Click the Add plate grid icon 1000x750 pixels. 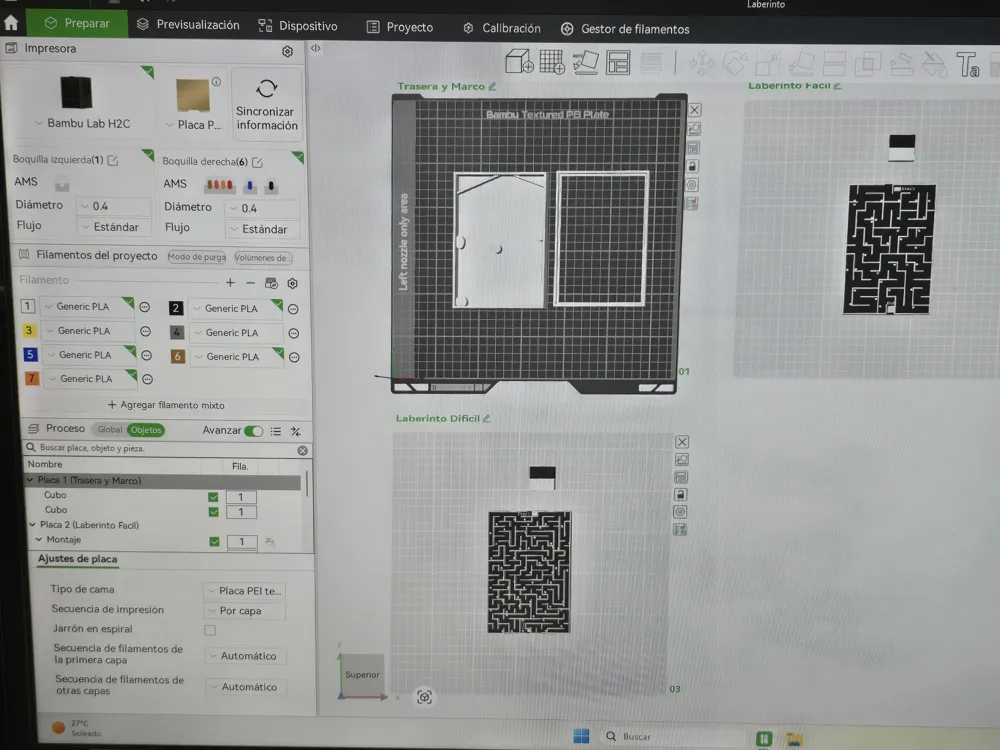coord(552,62)
